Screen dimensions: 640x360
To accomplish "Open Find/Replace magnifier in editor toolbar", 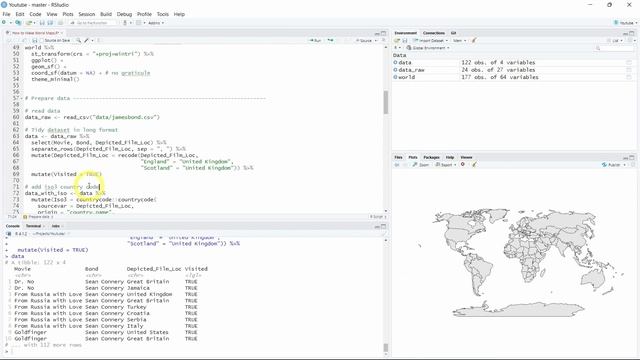I will [78, 40].
